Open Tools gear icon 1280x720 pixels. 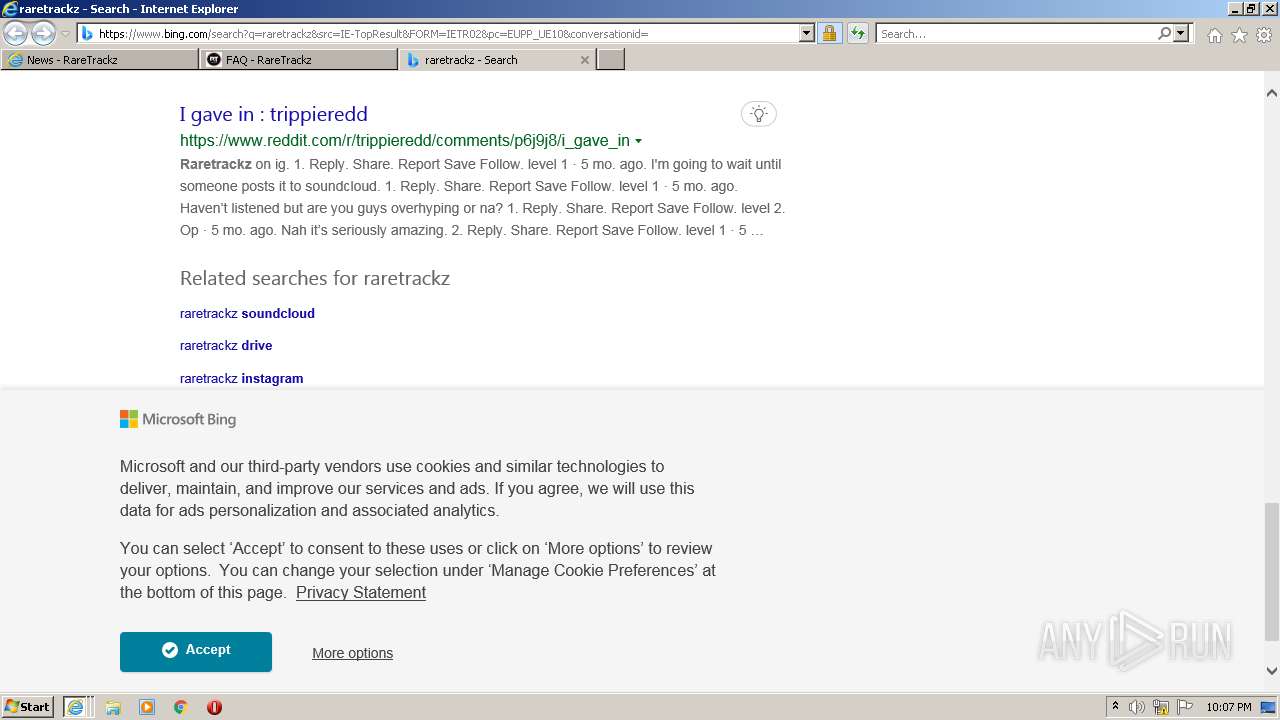[x=1263, y=35]
